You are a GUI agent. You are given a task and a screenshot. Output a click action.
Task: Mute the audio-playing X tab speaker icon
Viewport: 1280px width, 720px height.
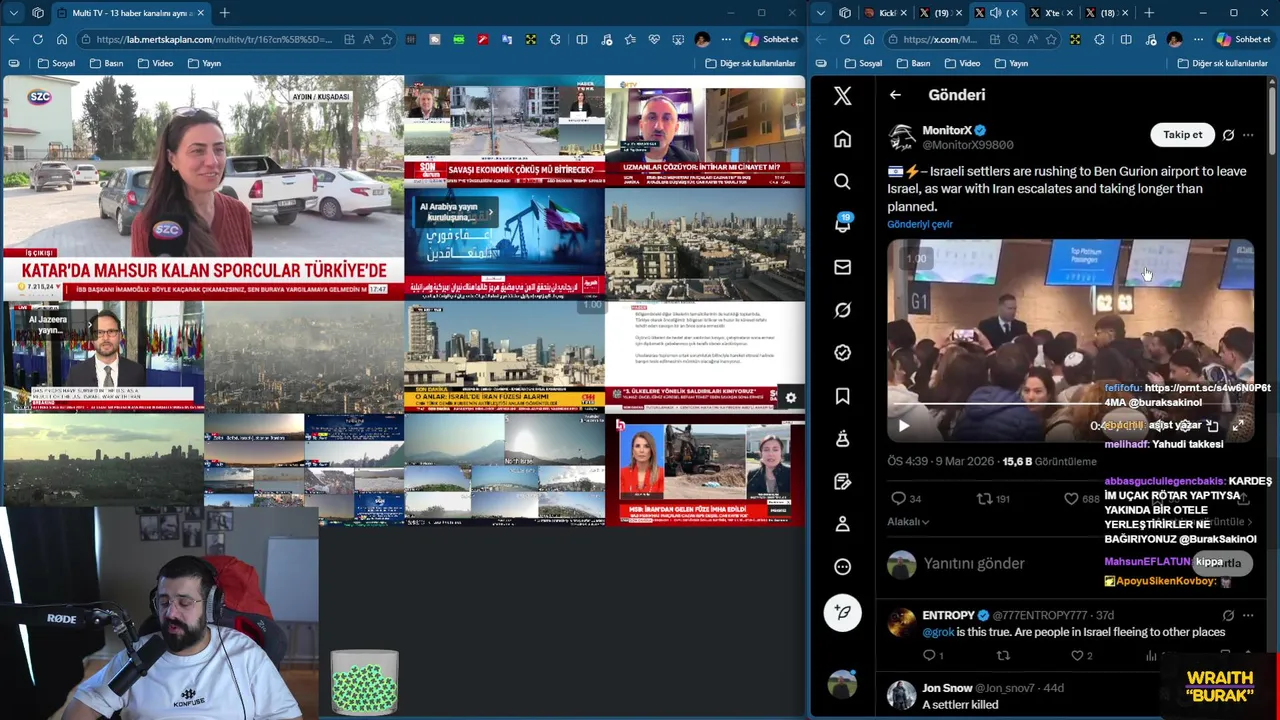(996, 13)
